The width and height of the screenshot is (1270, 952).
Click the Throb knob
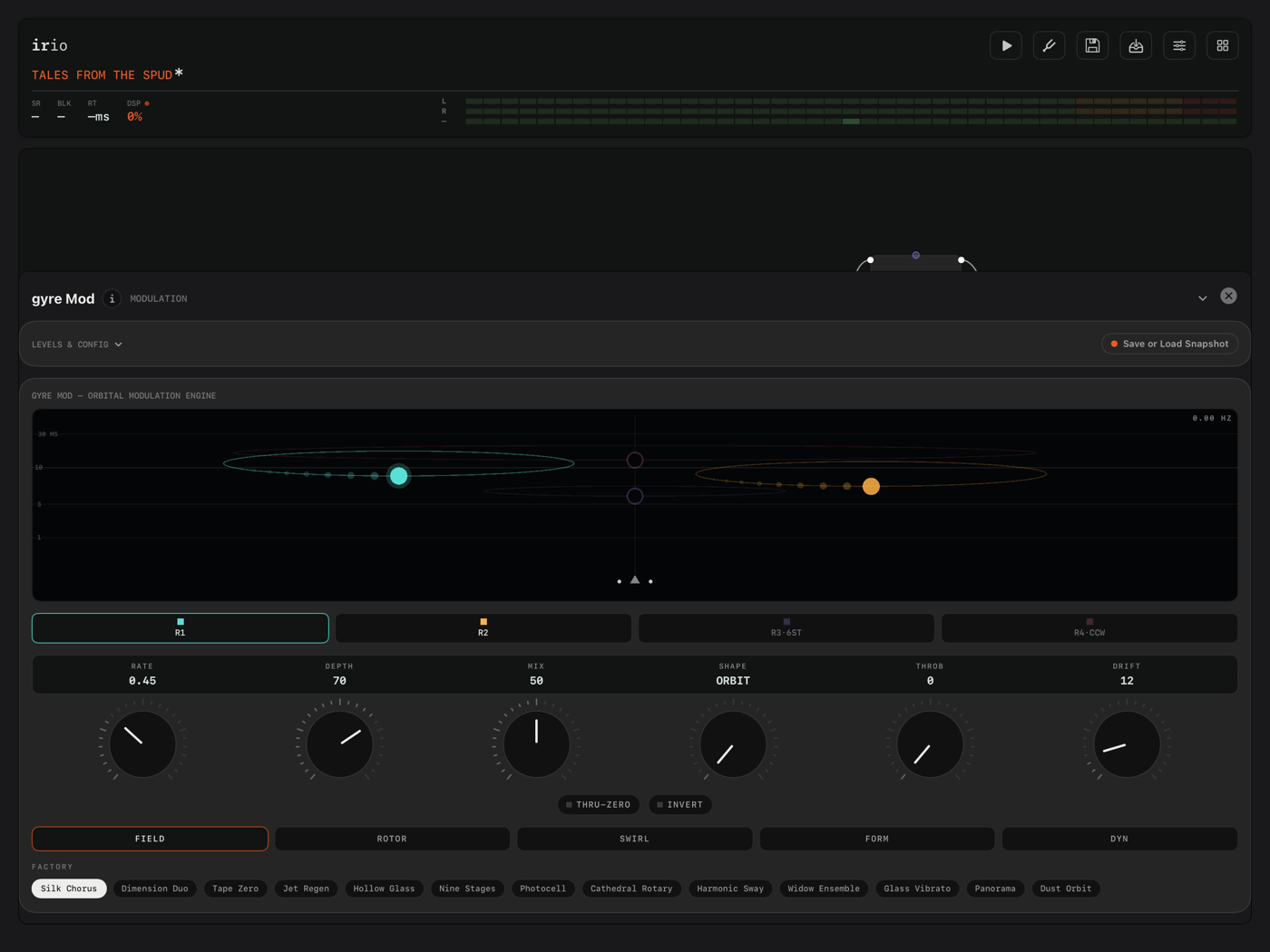[930, 743]
